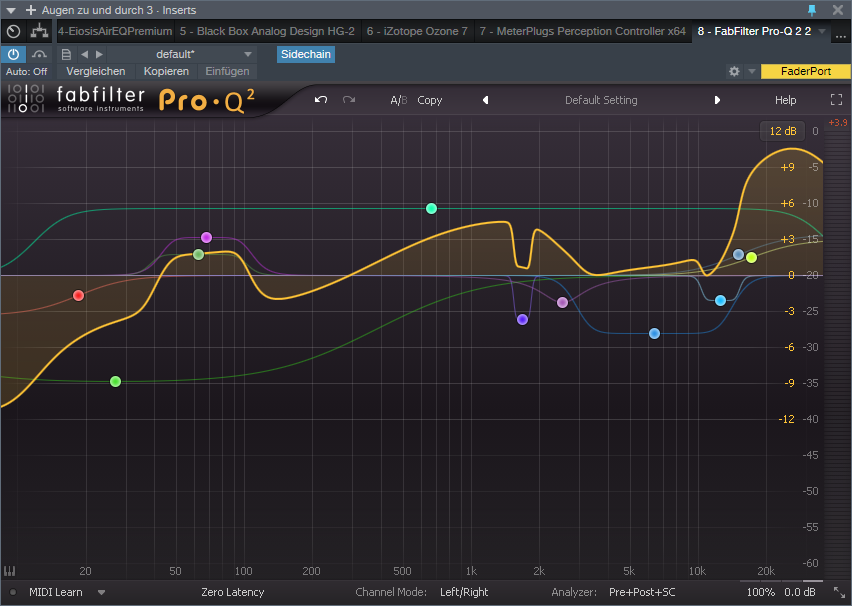Switch to 4-EiosisAirEQPremium tab

click(115, 32)
